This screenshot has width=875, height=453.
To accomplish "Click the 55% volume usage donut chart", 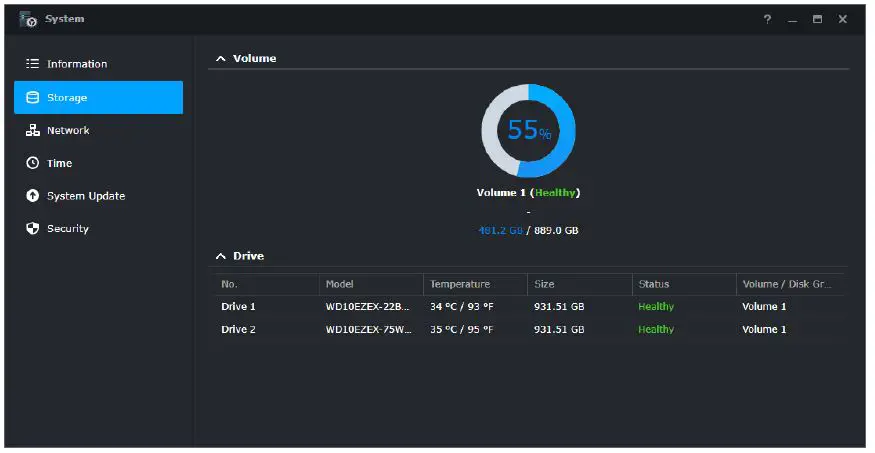I will (528, 131).
